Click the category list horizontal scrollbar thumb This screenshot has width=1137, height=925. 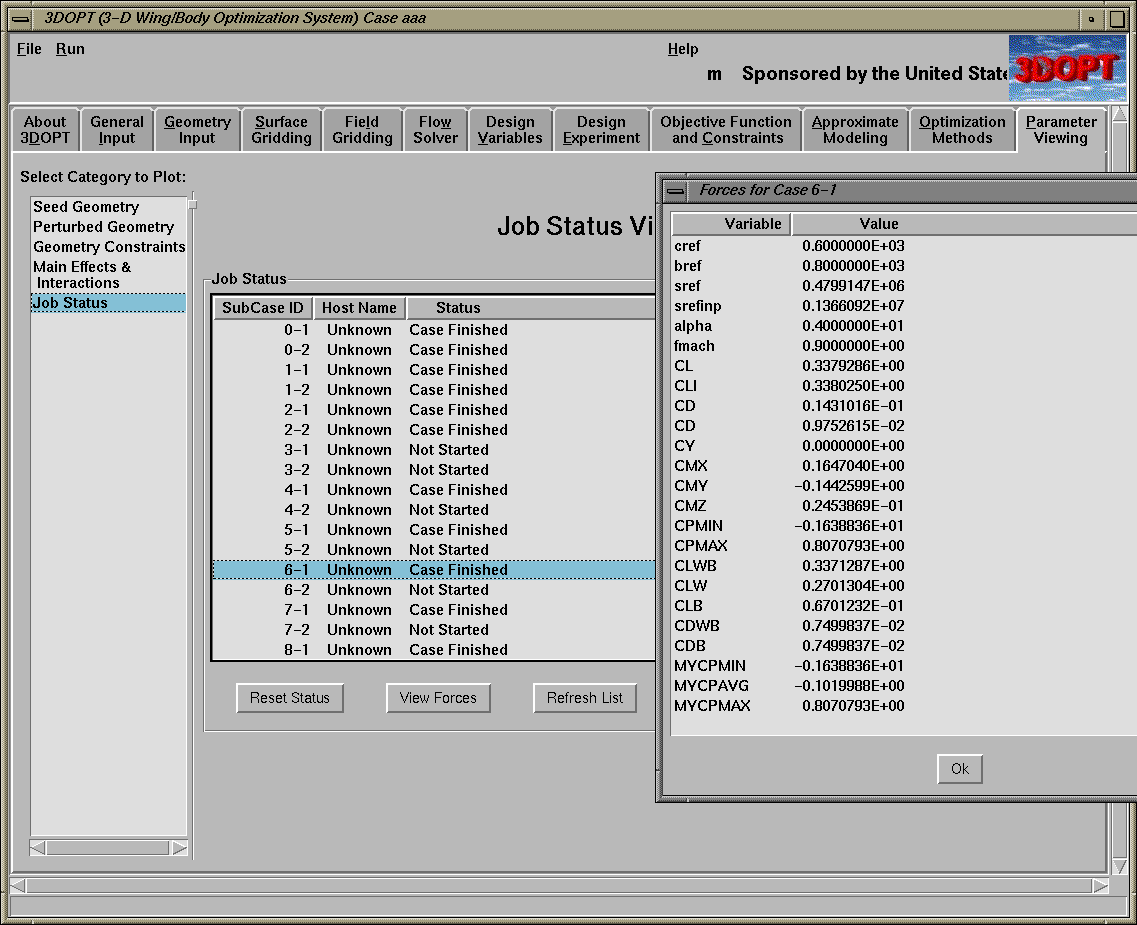[108, 847]
